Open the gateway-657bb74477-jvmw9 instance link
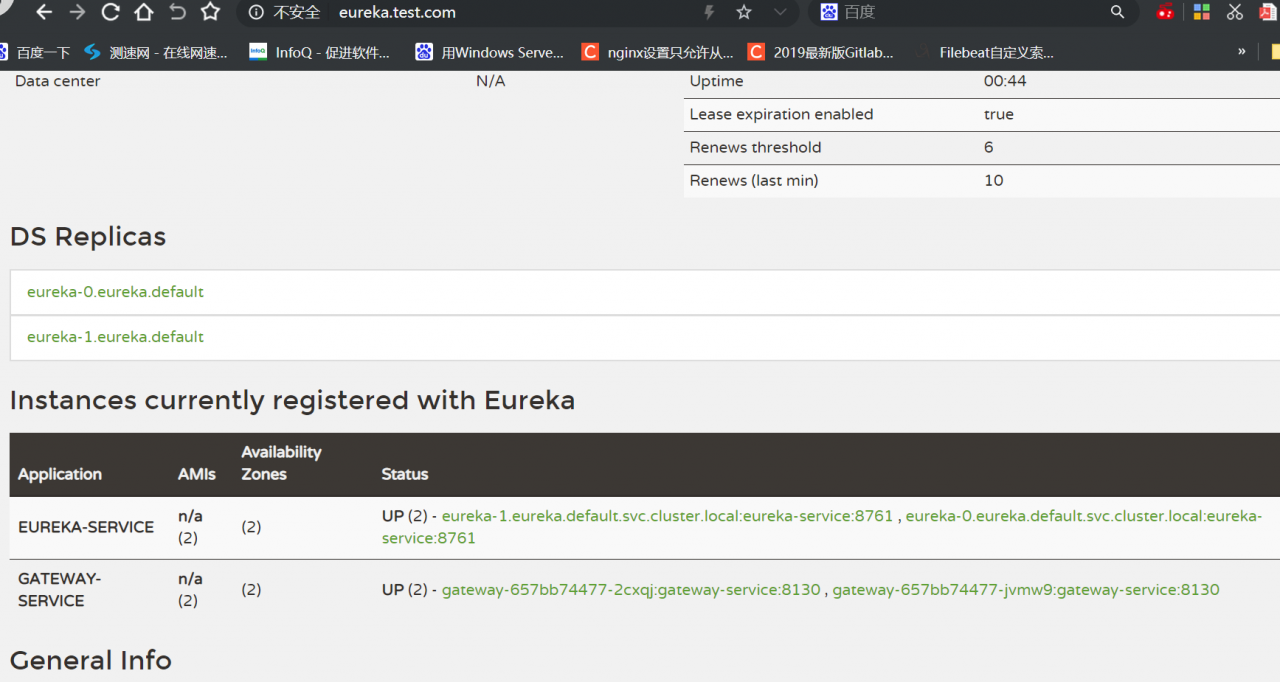Screen dimensions: 1280x682 pos(1026,590)
